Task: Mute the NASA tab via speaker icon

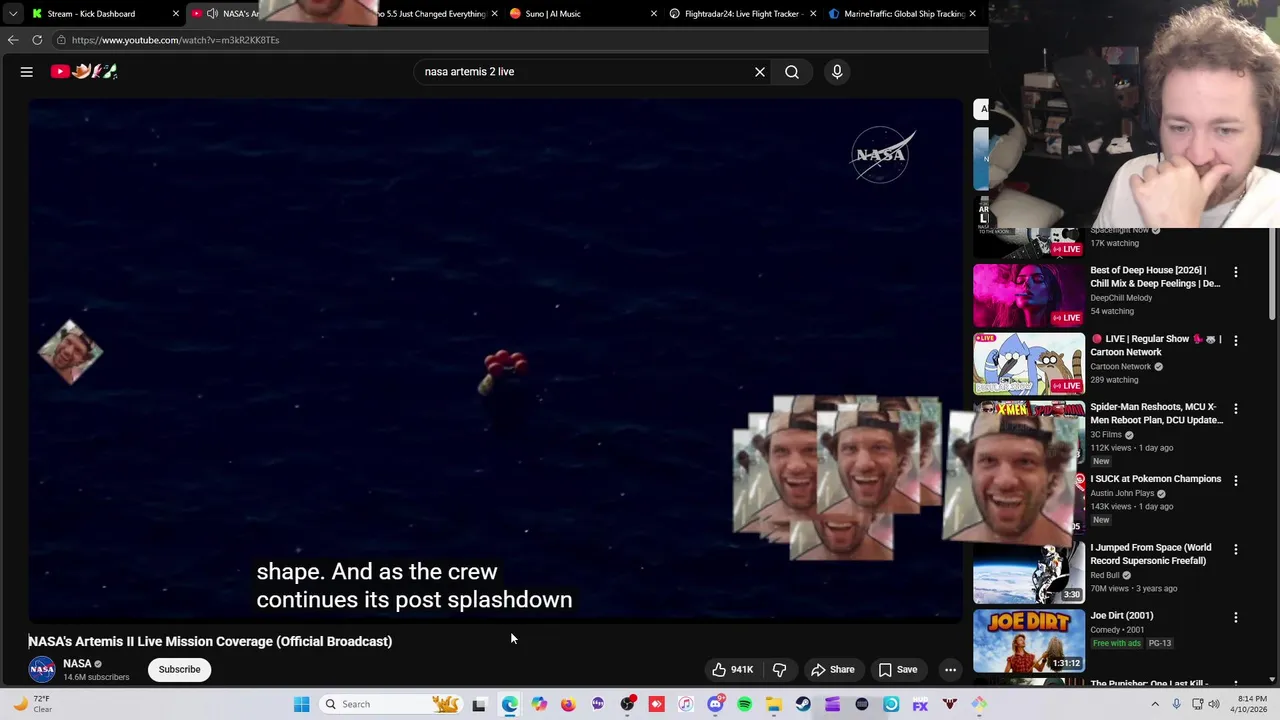Action: [212, 14]
